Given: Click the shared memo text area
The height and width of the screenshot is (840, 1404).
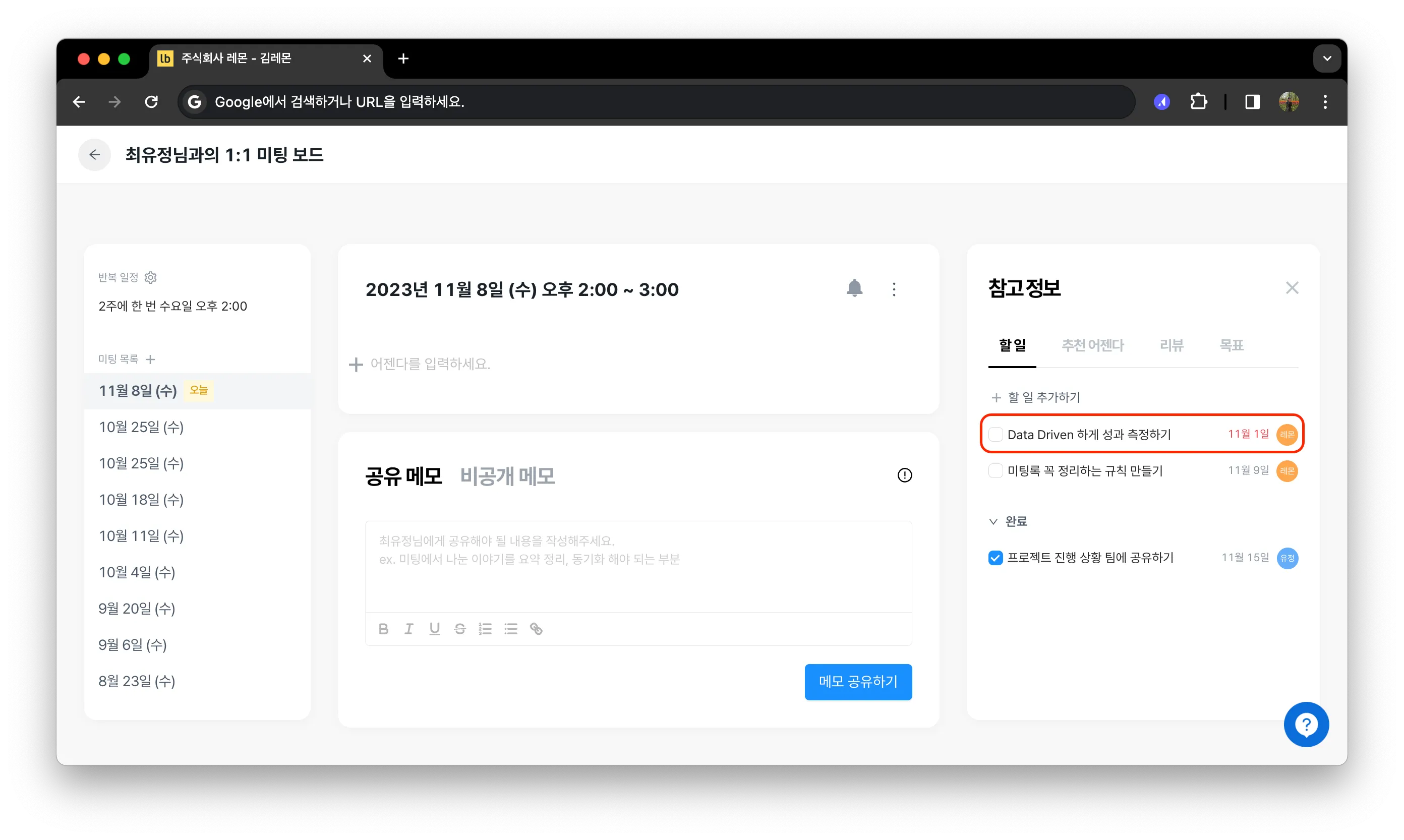Looking at the screenshot, I should (x=638, y=566).
